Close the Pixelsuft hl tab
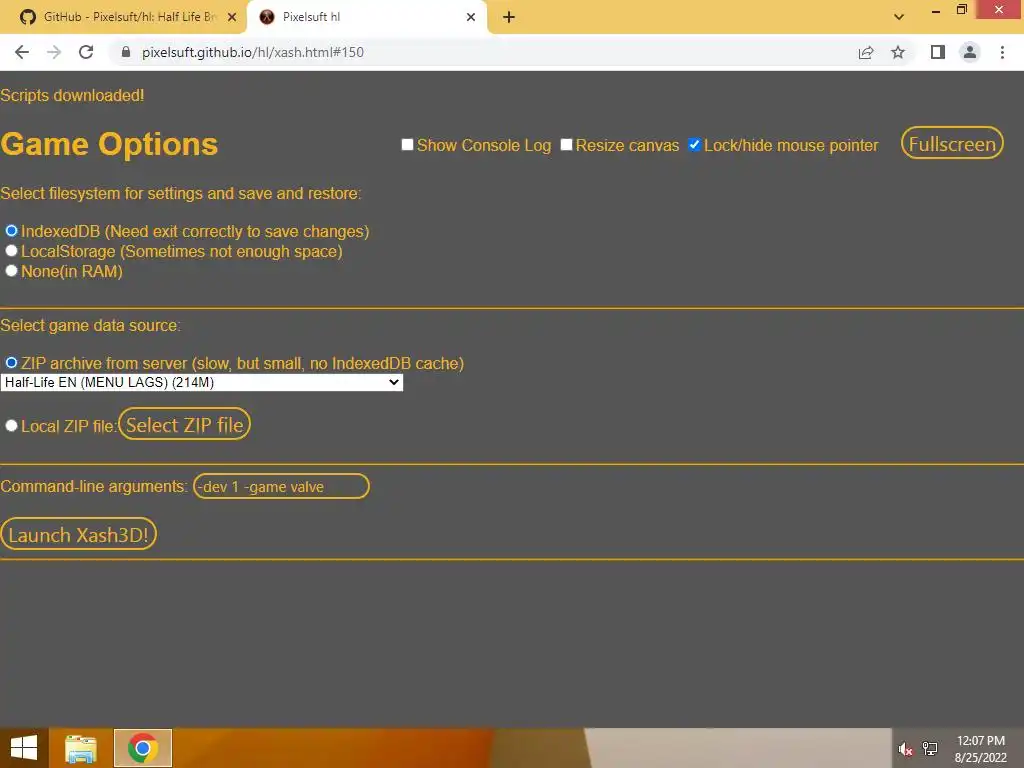This screenshot has height=768, width=1024. point(471,17)
